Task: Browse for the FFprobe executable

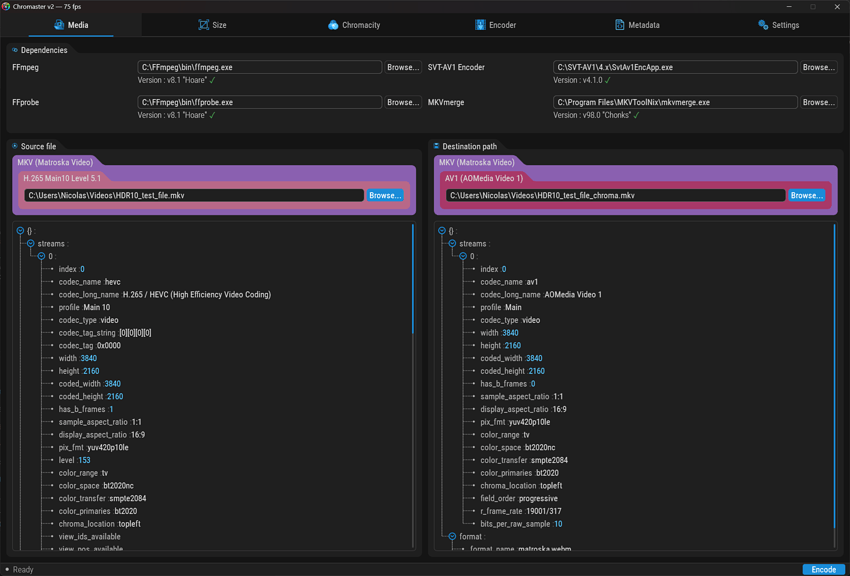Action: tap(403, 102)
